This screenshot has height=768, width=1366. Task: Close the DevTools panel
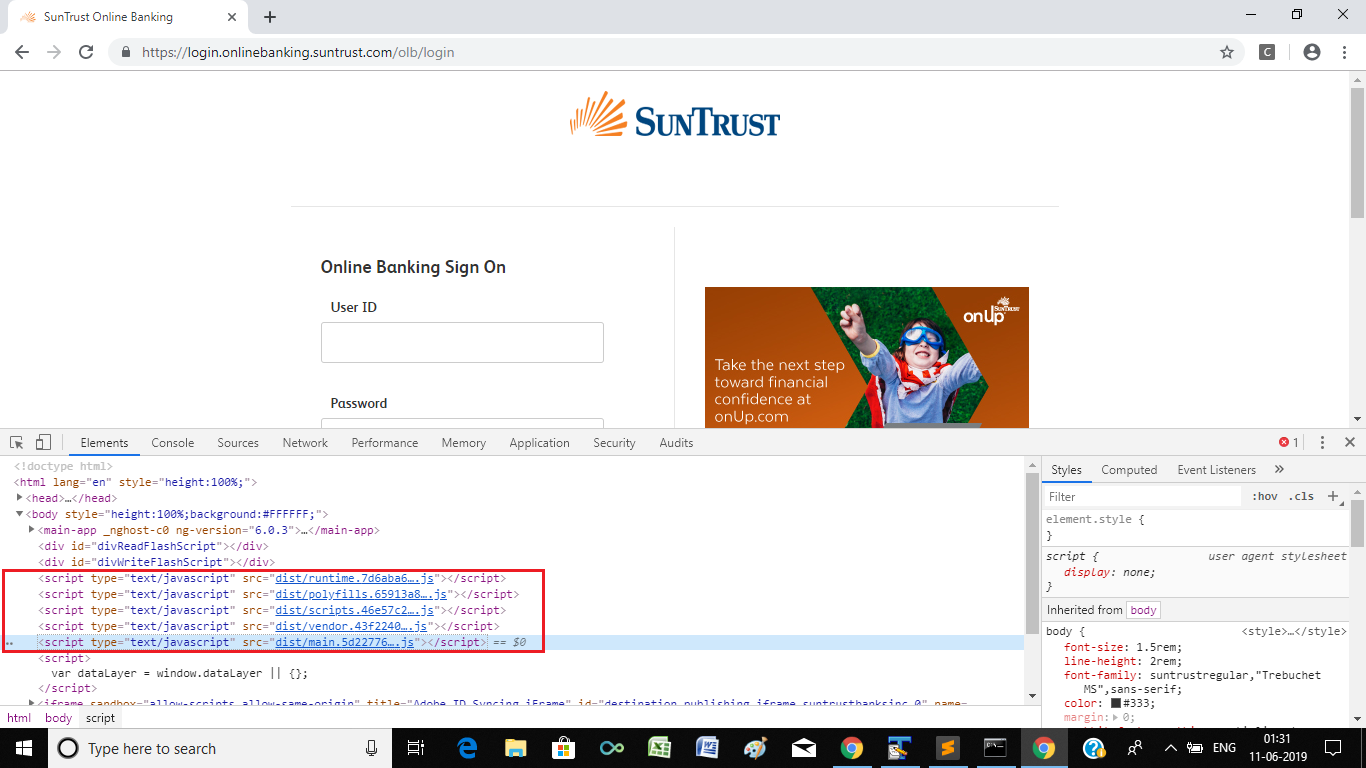coord(1349,442)
